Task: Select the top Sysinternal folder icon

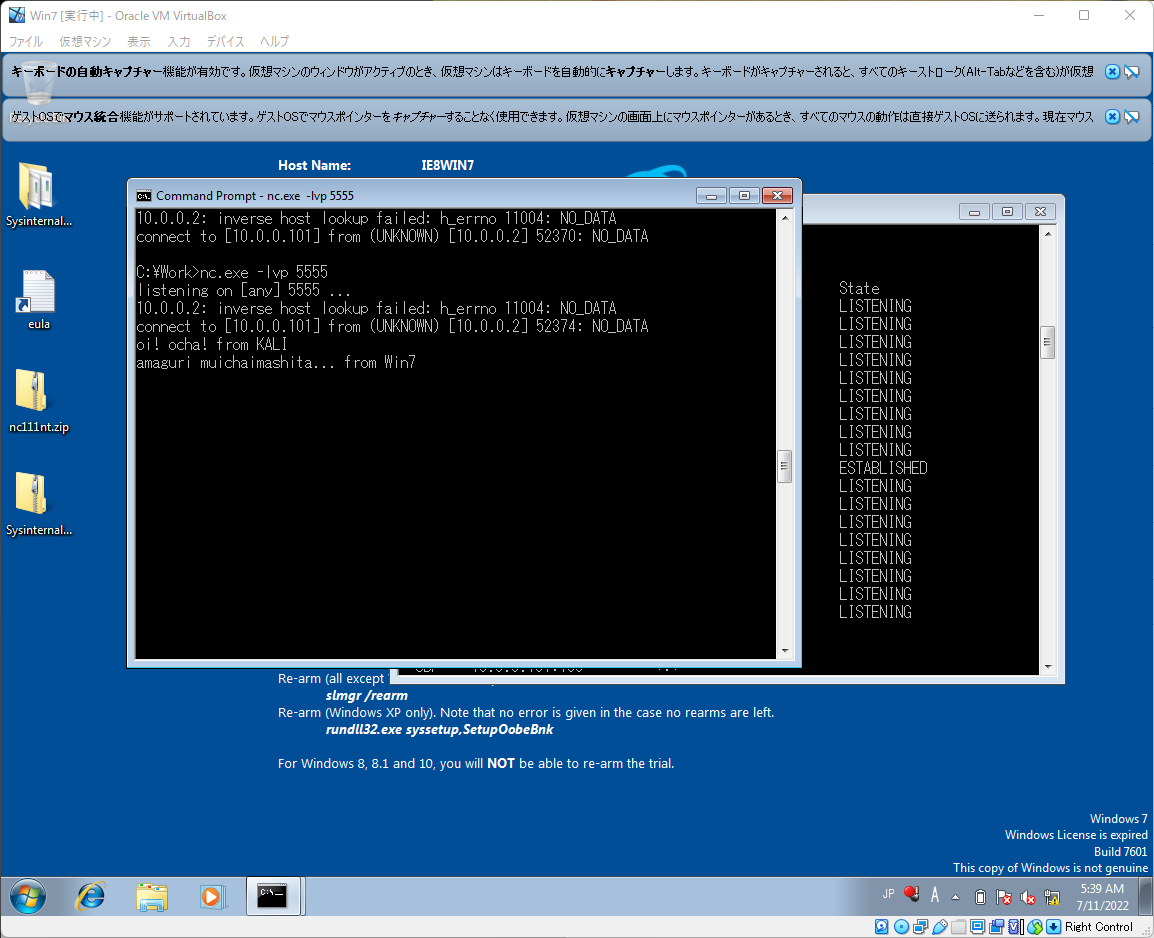Action: [x=38, y=194]
